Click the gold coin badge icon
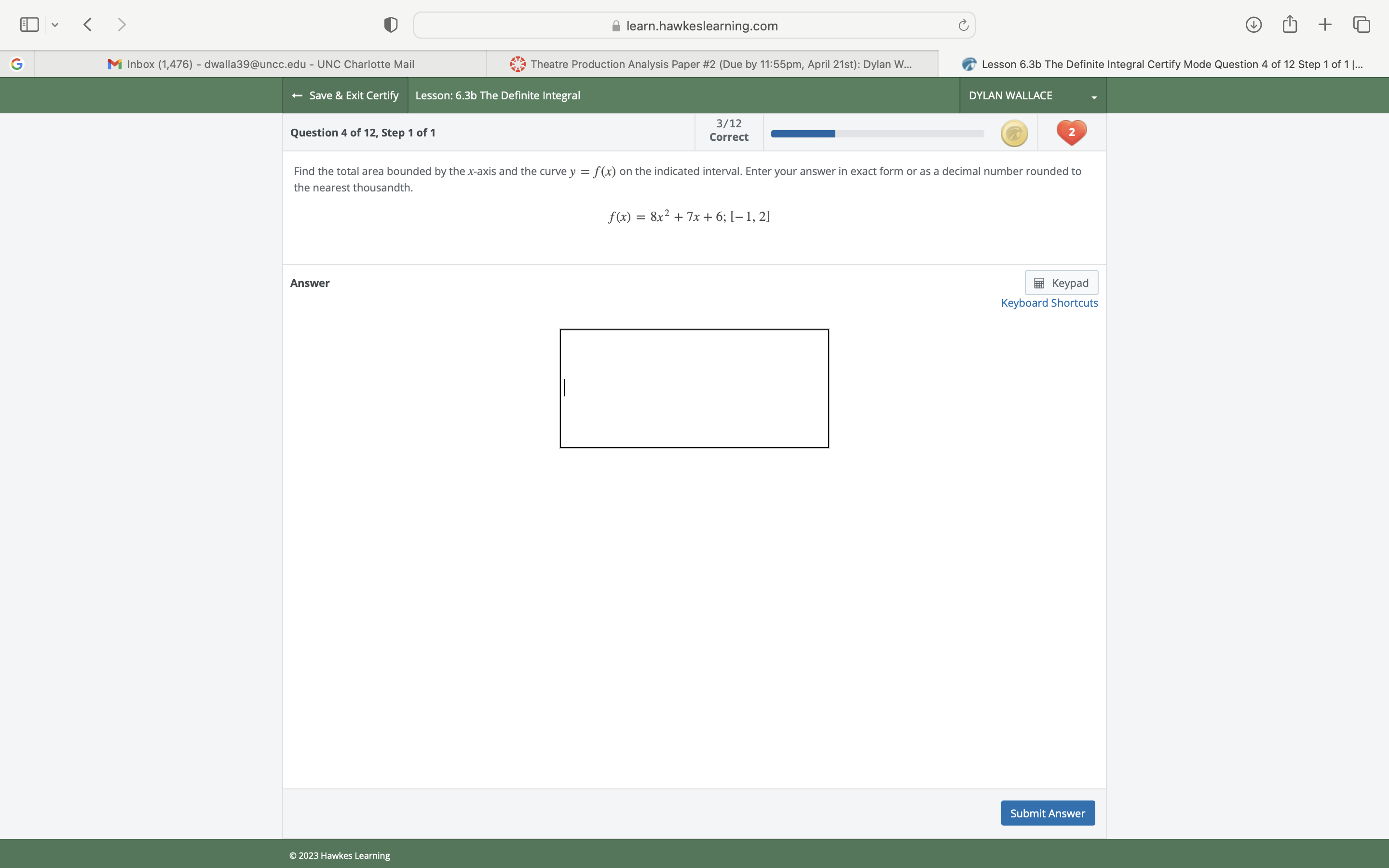Viewport: 1389px width, 868px height. (1014, 133)
